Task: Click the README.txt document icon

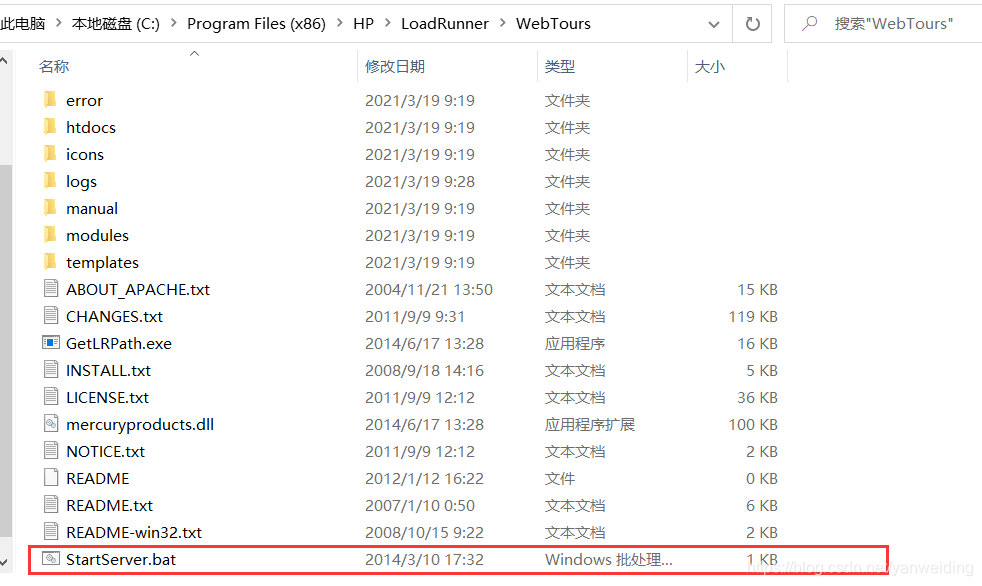Action: click(x=51, y=504)
